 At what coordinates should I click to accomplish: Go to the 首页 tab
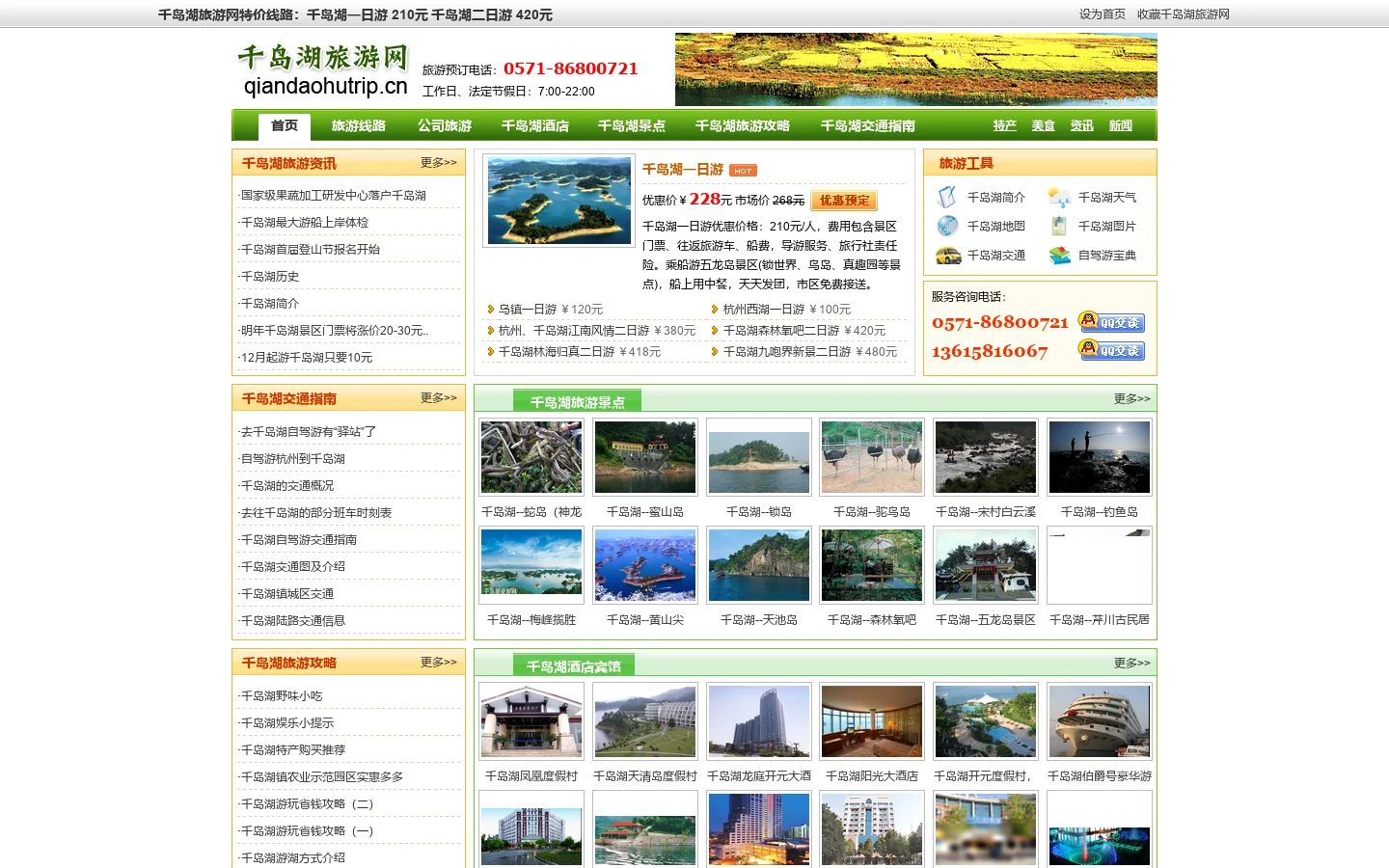point(285,125)
